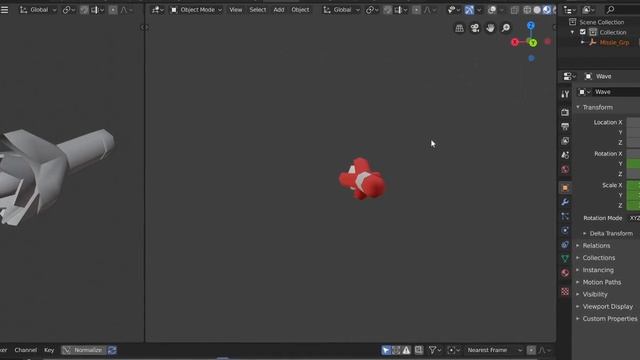
Task: Open the left viewport's hamburger menu
Action: click(x=4, y=10)
